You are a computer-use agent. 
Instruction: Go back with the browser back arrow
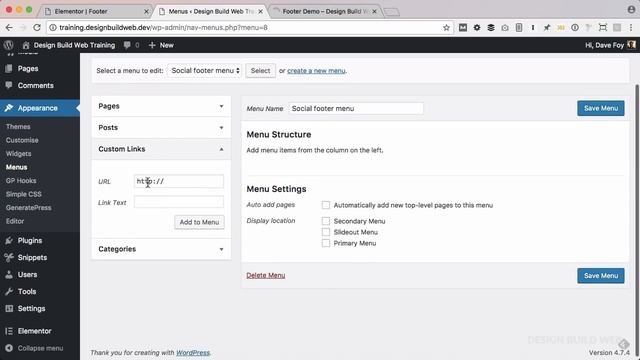click(9, 27)
